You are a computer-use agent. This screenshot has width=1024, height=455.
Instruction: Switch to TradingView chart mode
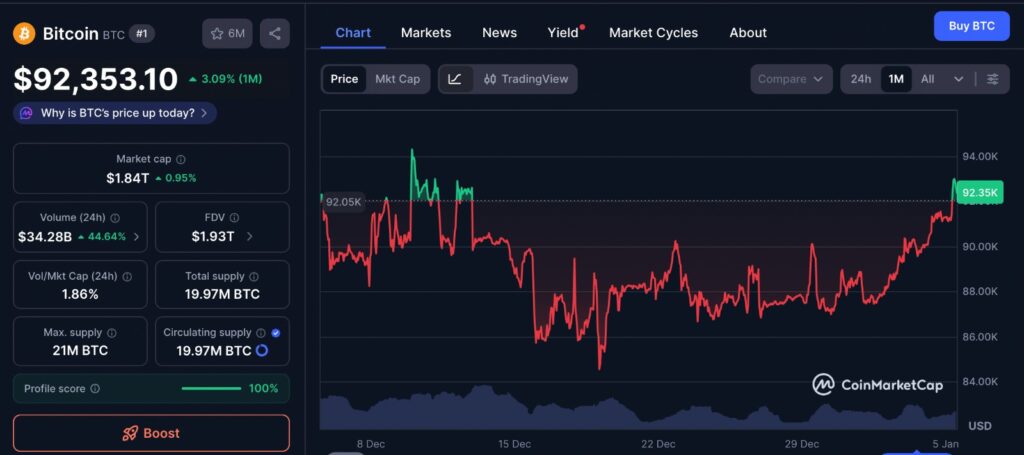pyautogui.click(x=526, y=79)
